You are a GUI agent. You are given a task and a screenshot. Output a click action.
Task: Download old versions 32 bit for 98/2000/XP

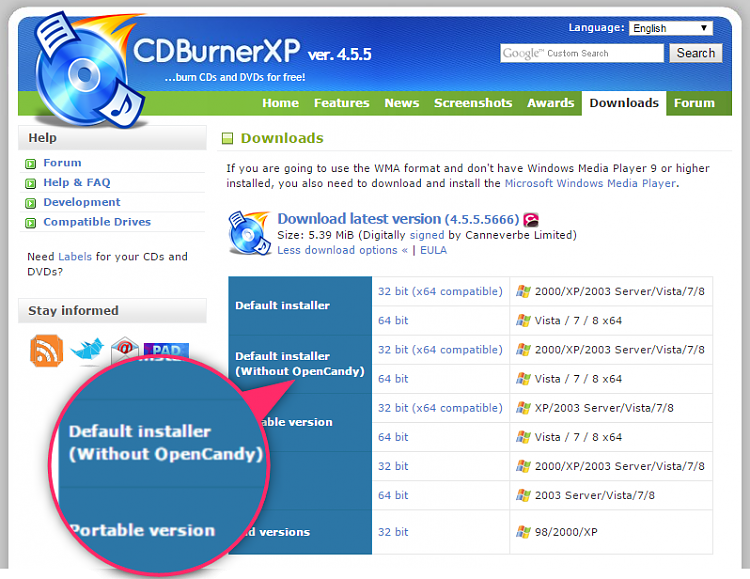coord(393,532)
